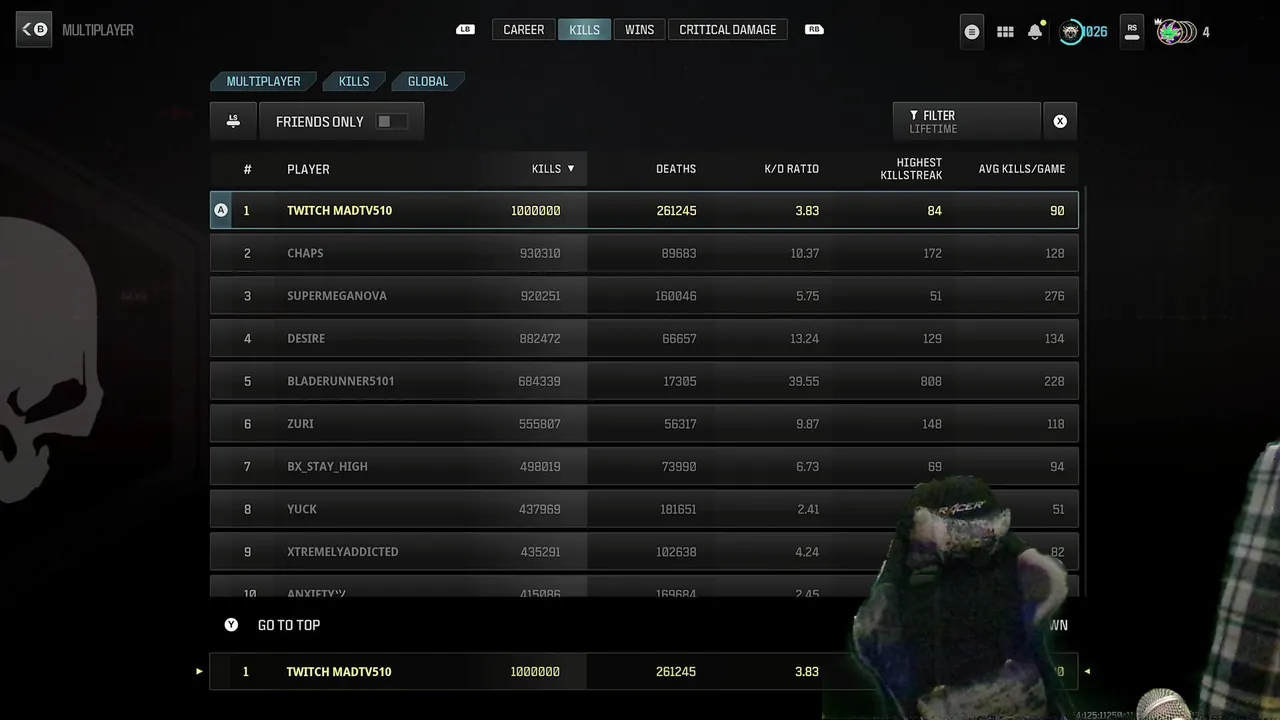The width and height of the screenshot is (1280, 720).
Task: Toggle the Friends Only switch
Action: pos(390,121)
